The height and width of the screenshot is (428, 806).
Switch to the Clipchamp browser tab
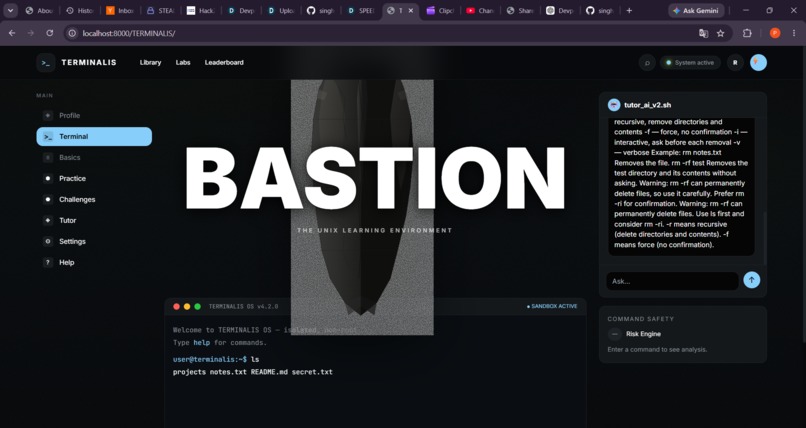point(440,10)
